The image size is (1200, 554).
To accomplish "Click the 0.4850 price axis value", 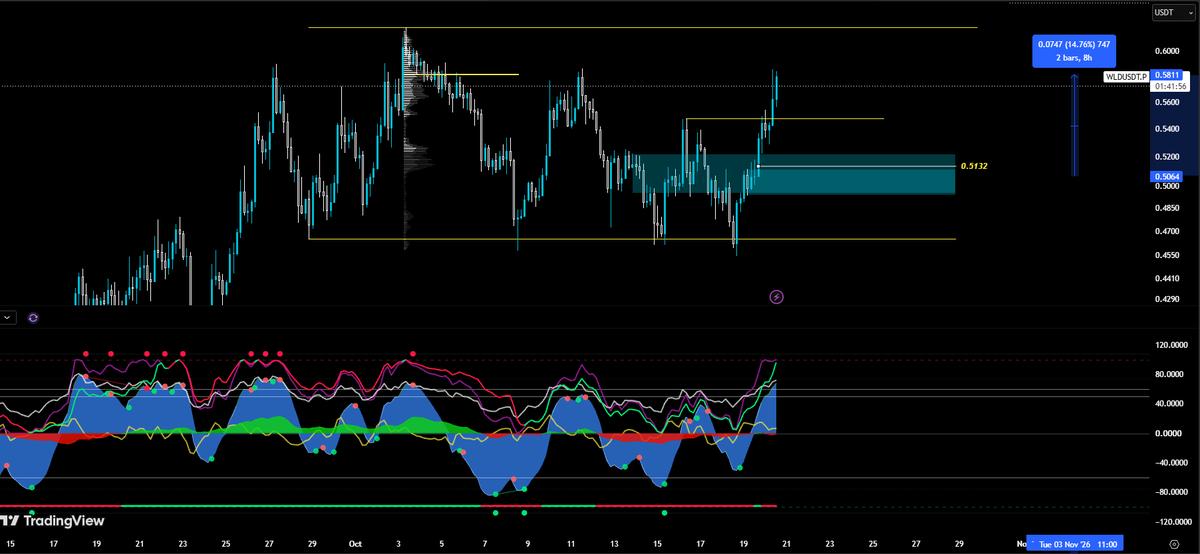I will (x=1168, y=208).
